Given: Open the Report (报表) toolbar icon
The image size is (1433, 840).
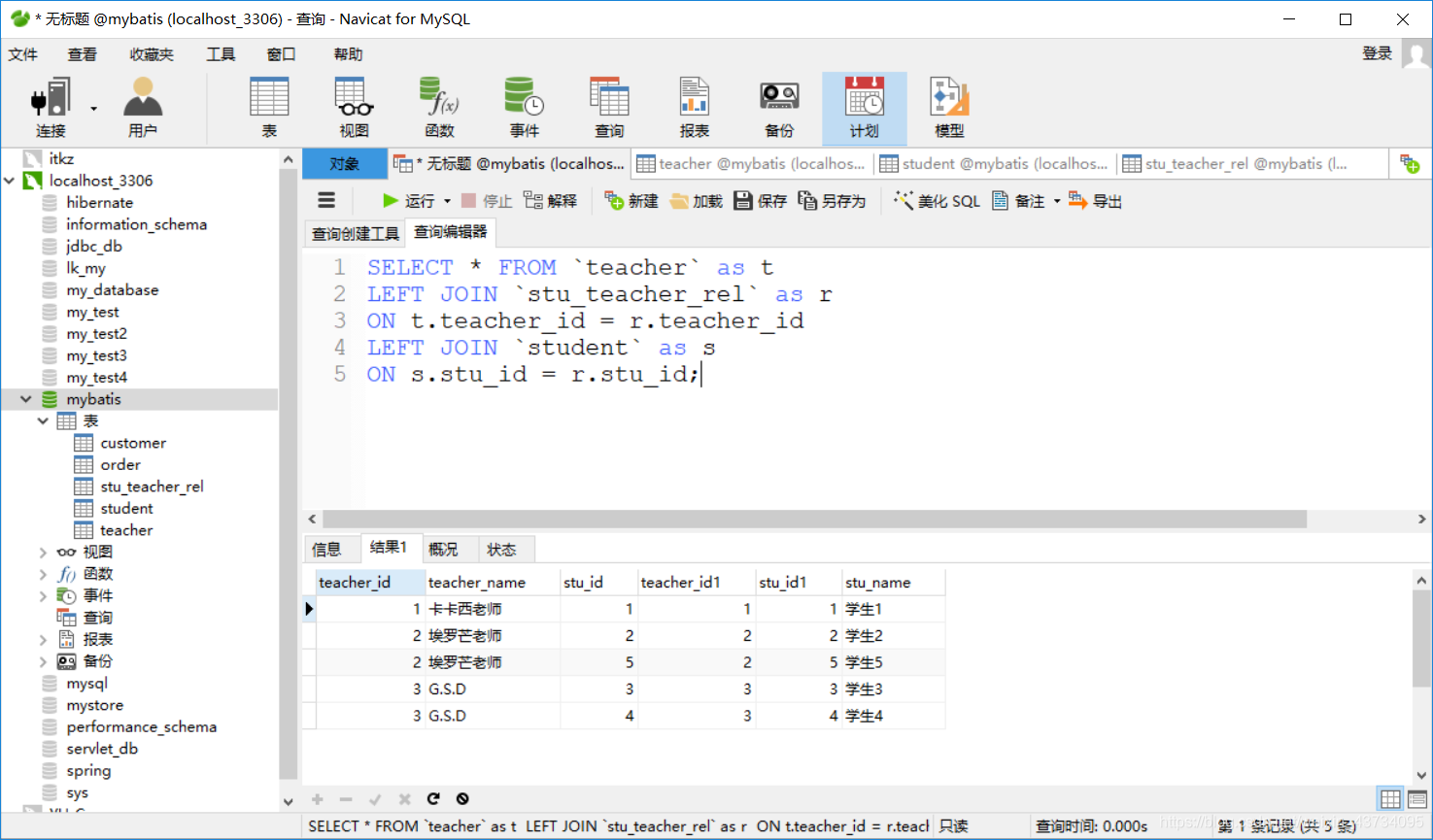Looking at the screenshot, I should pyautogui.click(x=694, y=108).
